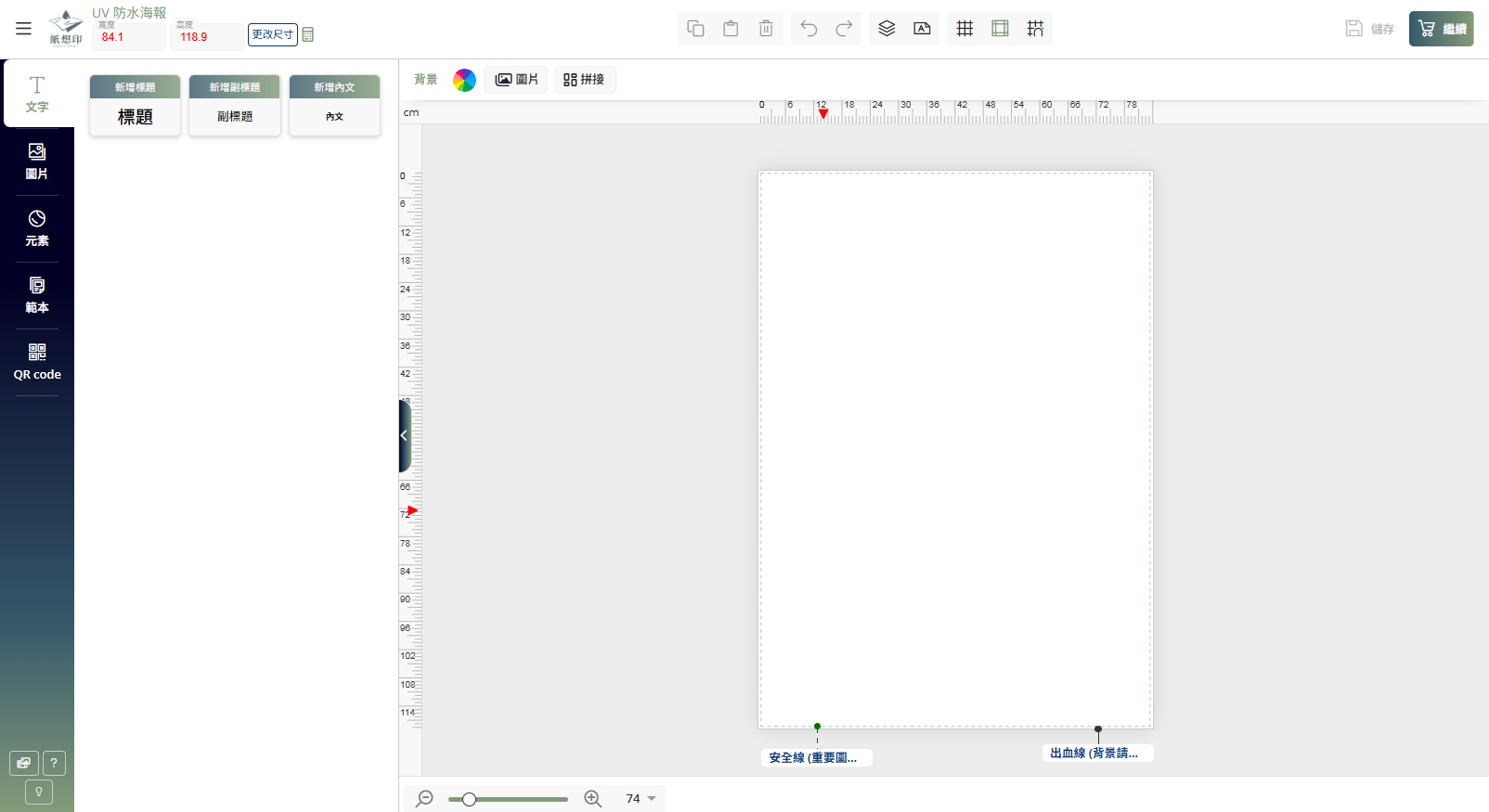Image resolution: width=1489 pixels, height=812 pixels.
Task: Toggle the safety margin frame icon
Action: coord(1000,29)
